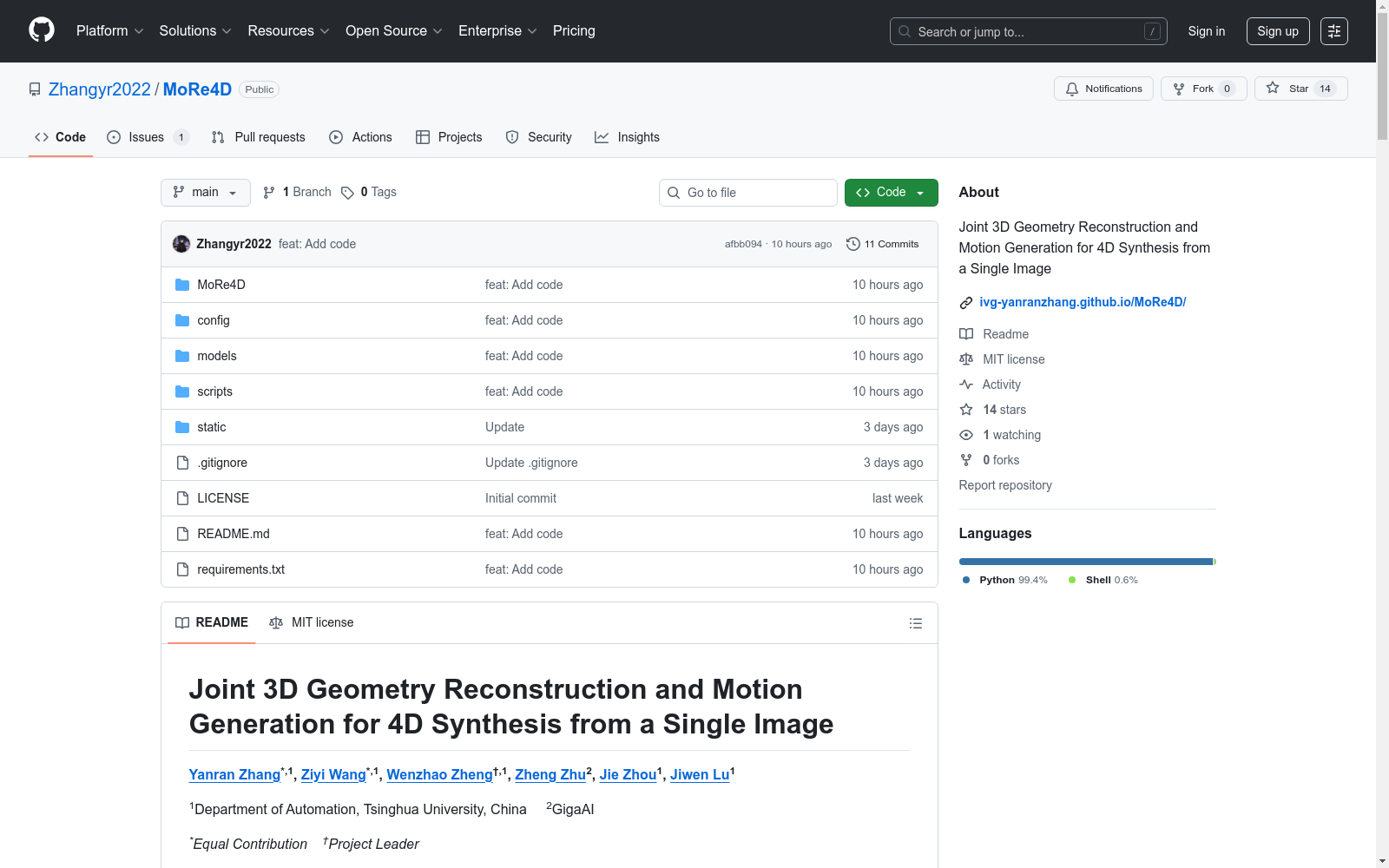Viewport: 1389px width, 868px height.
Task: Switch to the Pull requests tab
Action: (259, 137)
